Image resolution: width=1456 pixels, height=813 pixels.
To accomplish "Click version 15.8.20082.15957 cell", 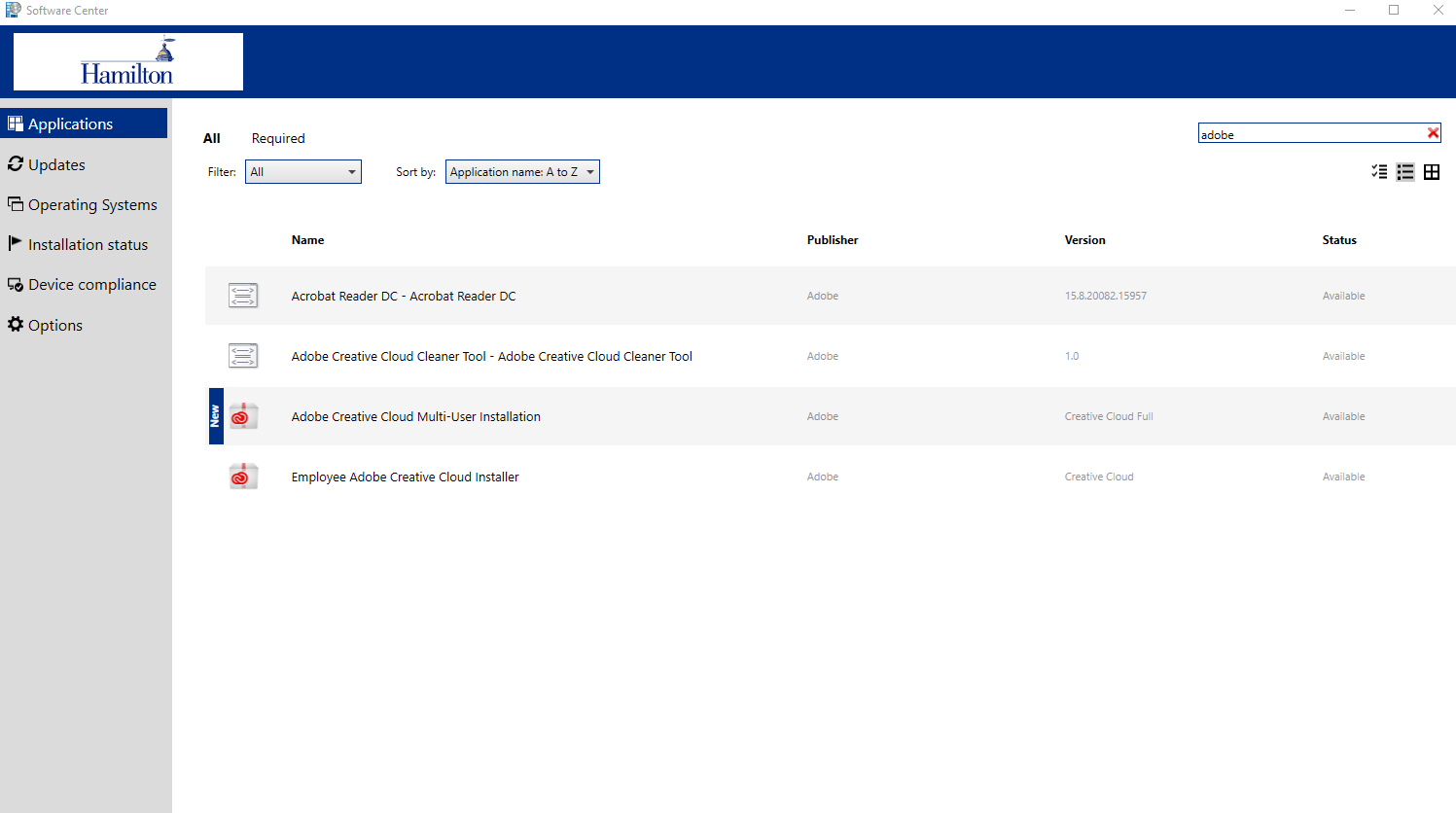I will pyautogui.click(x=1106, y=296).
